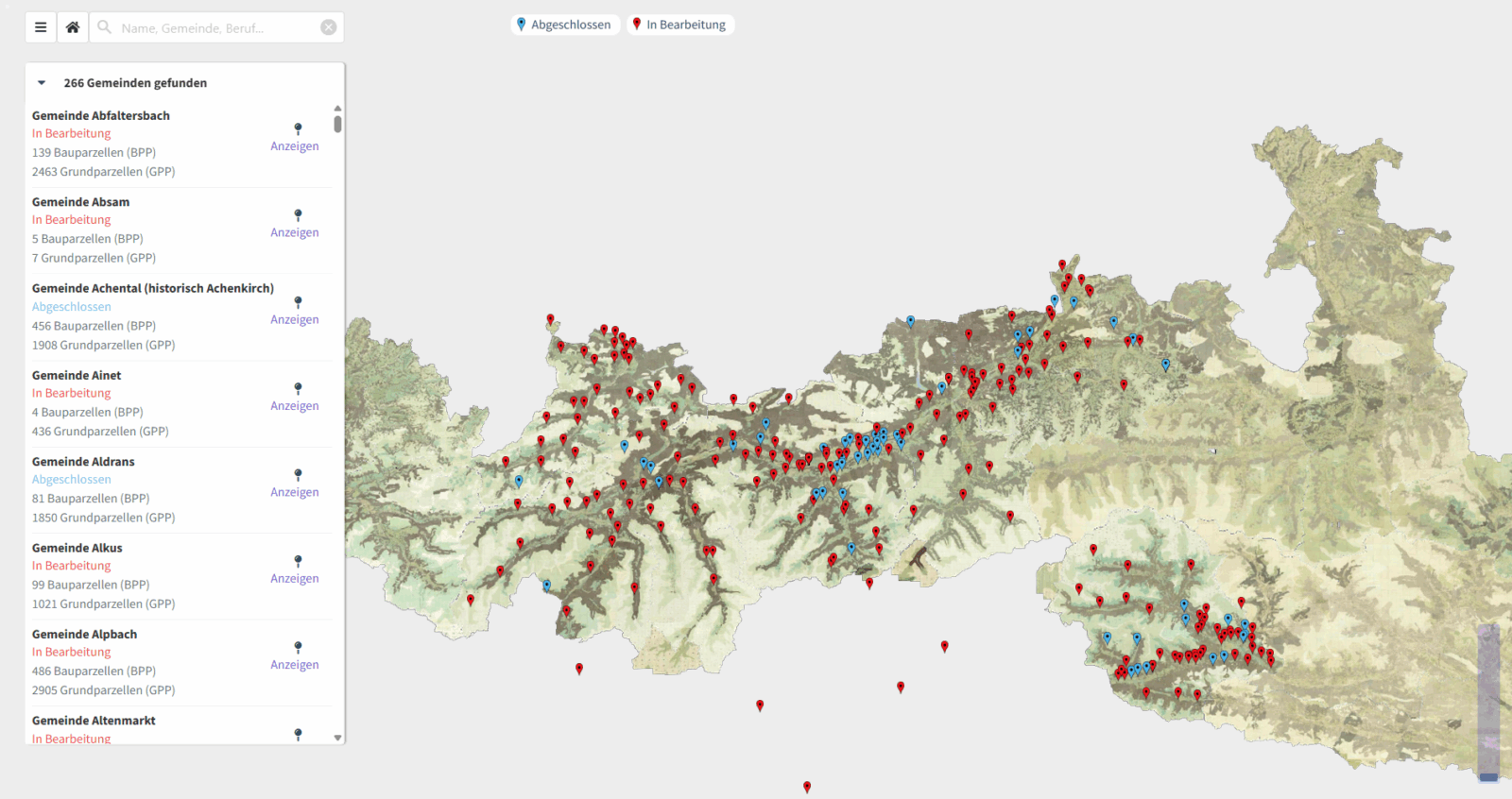Screen dimensions: 1512x799
Task: Click Anzeigen for Gemeinde Alkus
Action: point(294,579)
